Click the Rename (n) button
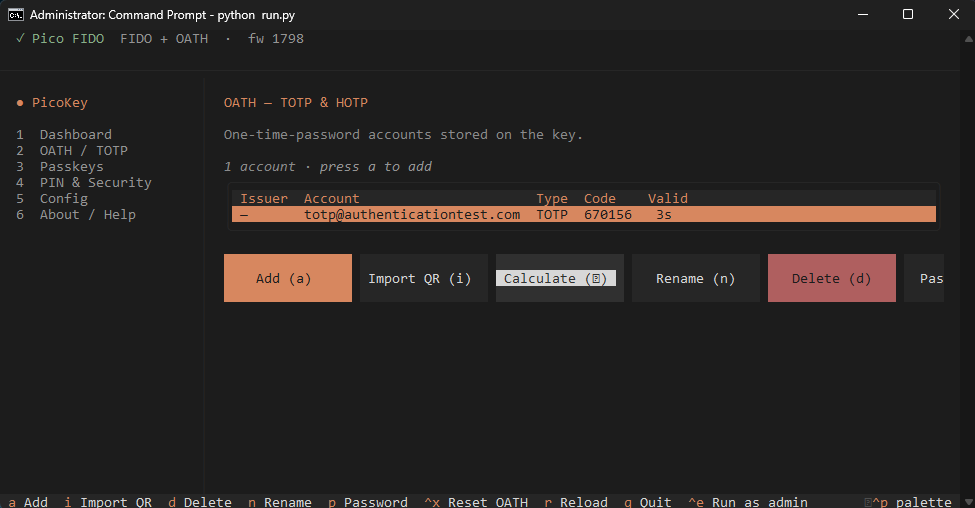The image size is (975, 508). (x=696, y=278)
